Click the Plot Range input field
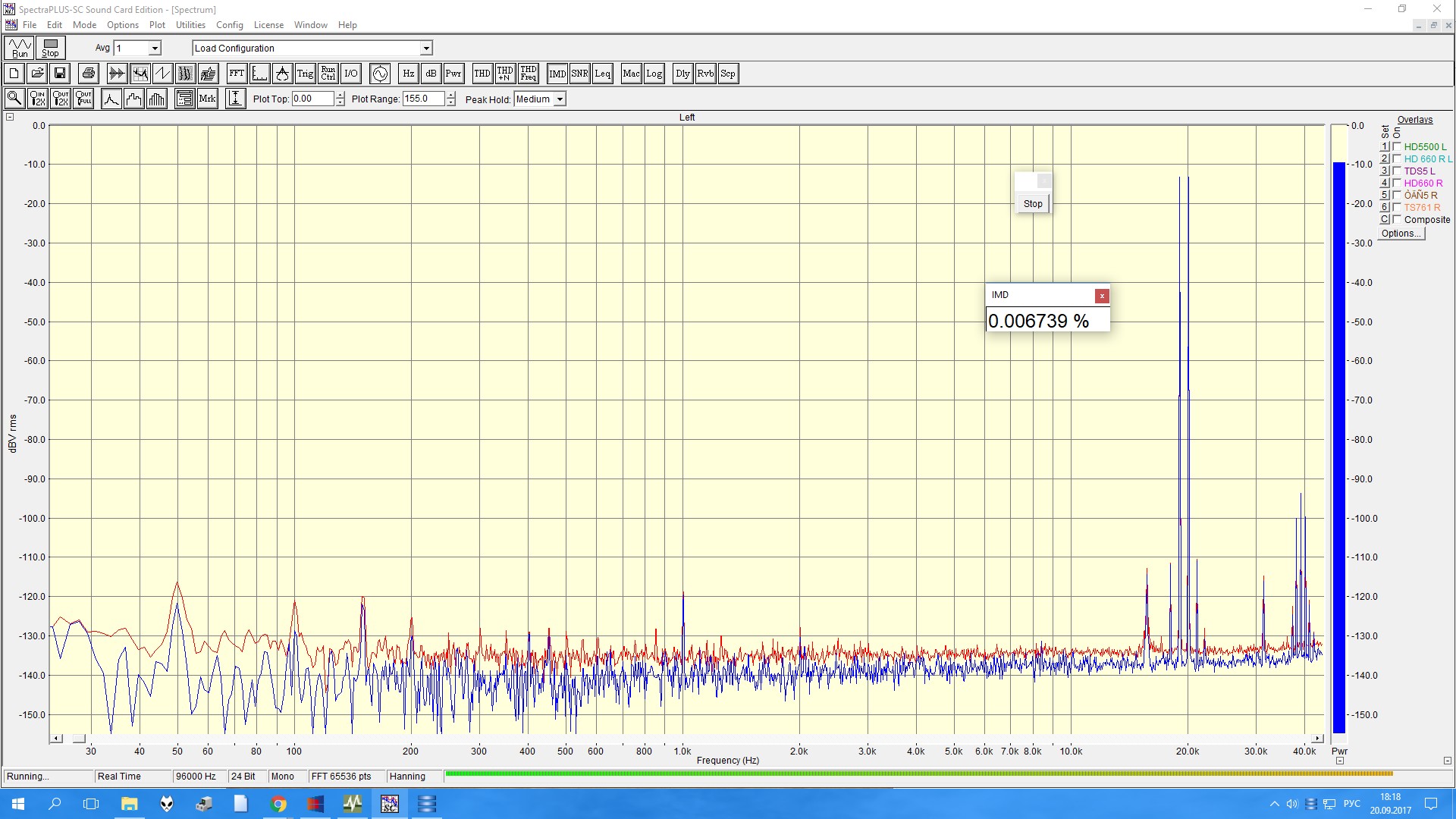This screenshot has height=819, width=1456. tap(423, 99)
